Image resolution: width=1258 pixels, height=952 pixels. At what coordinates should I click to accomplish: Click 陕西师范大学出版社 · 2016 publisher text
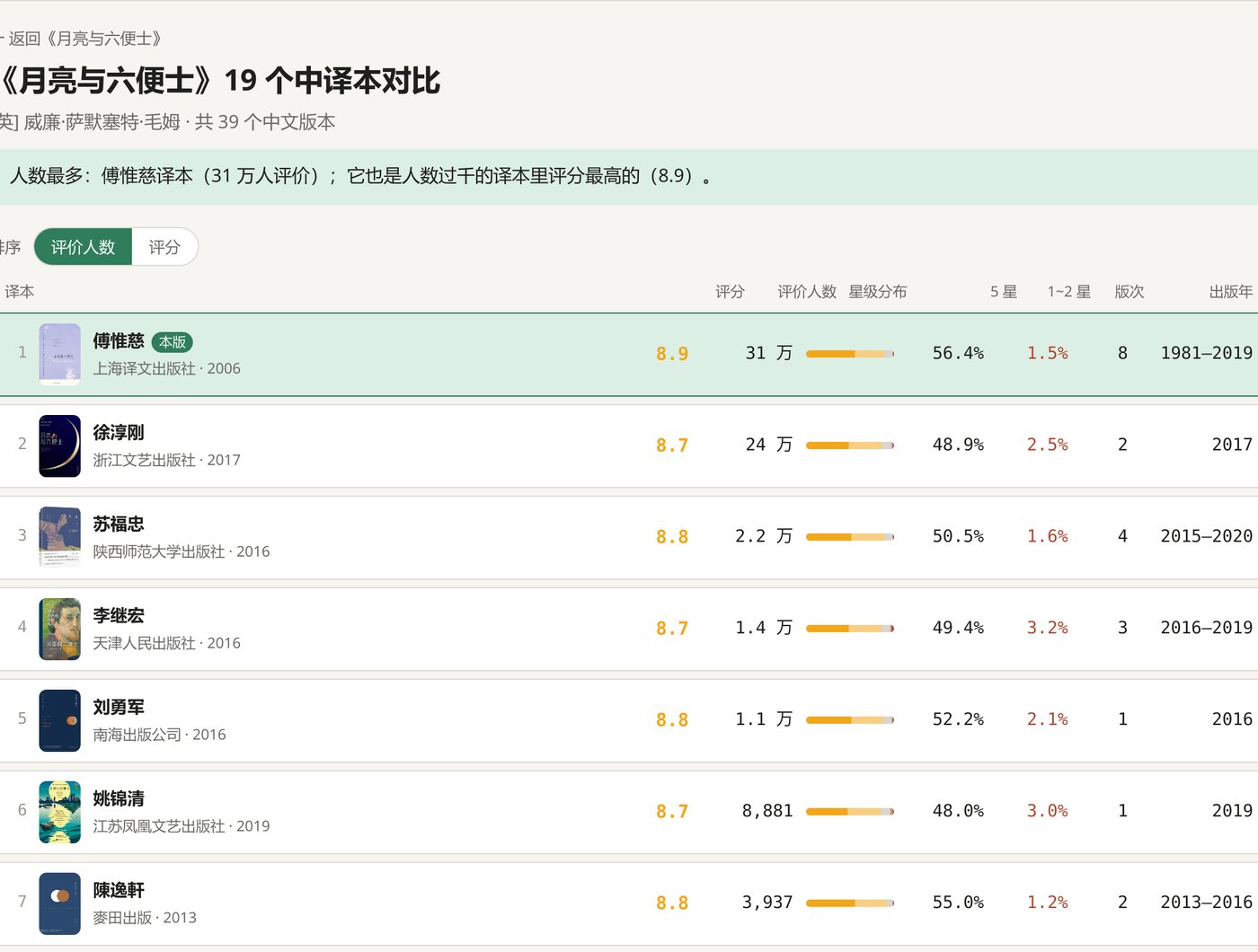(x=182, y=551)
